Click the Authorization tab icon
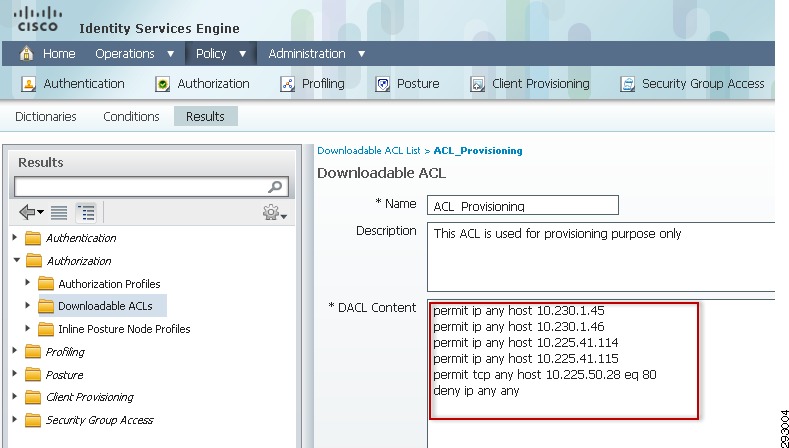This screenshot has height=448, width=789. coord(162,84)
